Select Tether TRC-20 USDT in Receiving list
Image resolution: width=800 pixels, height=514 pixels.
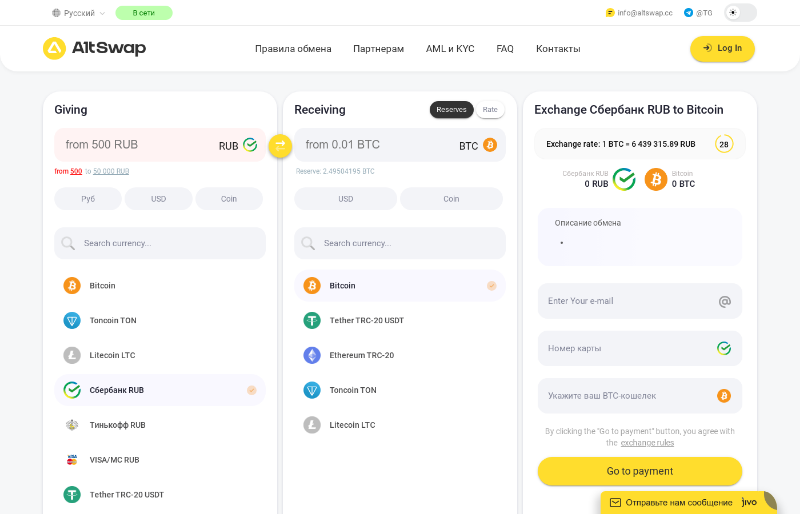point(366,320)
